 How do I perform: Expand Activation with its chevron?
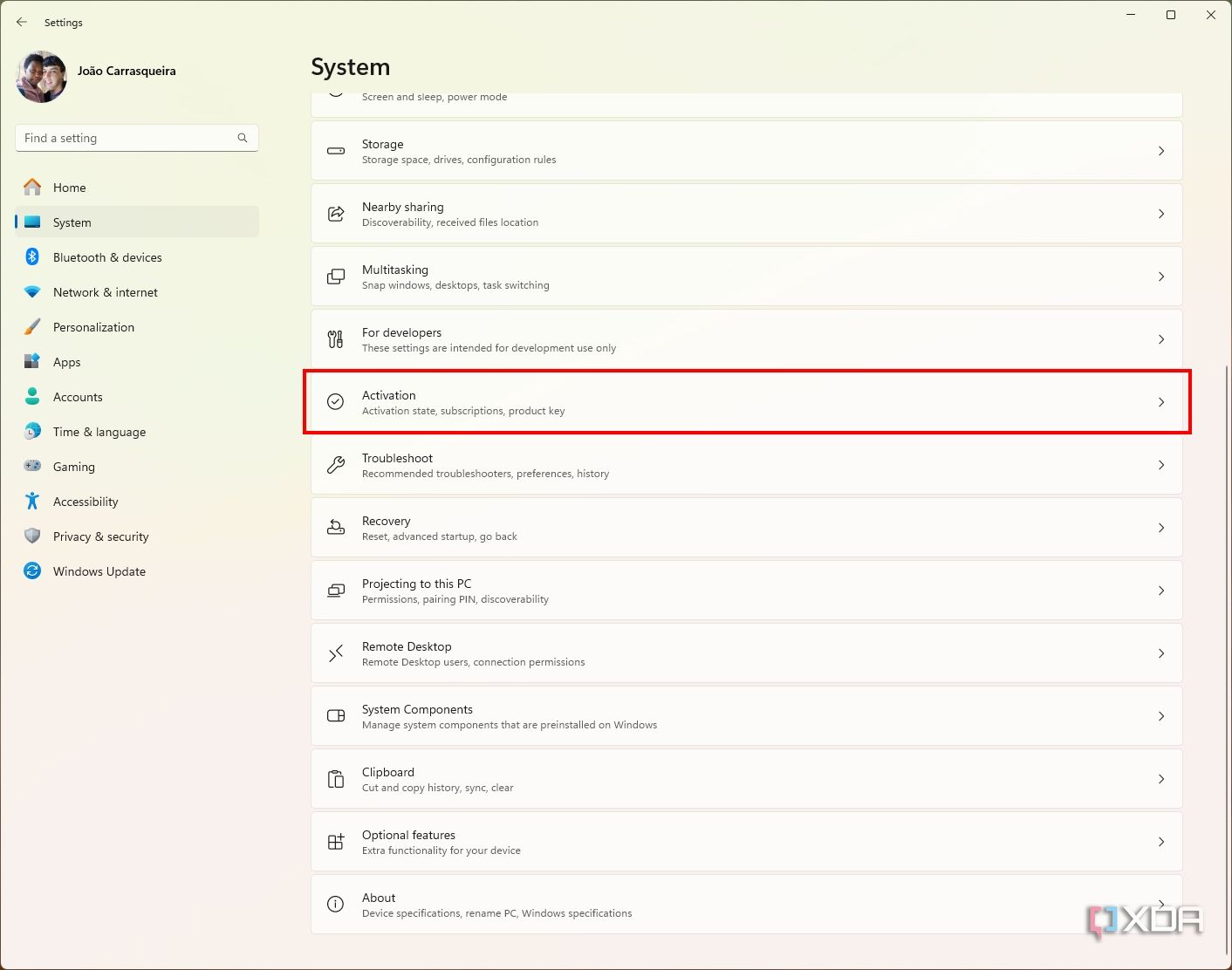click(x=1161, y=402)
